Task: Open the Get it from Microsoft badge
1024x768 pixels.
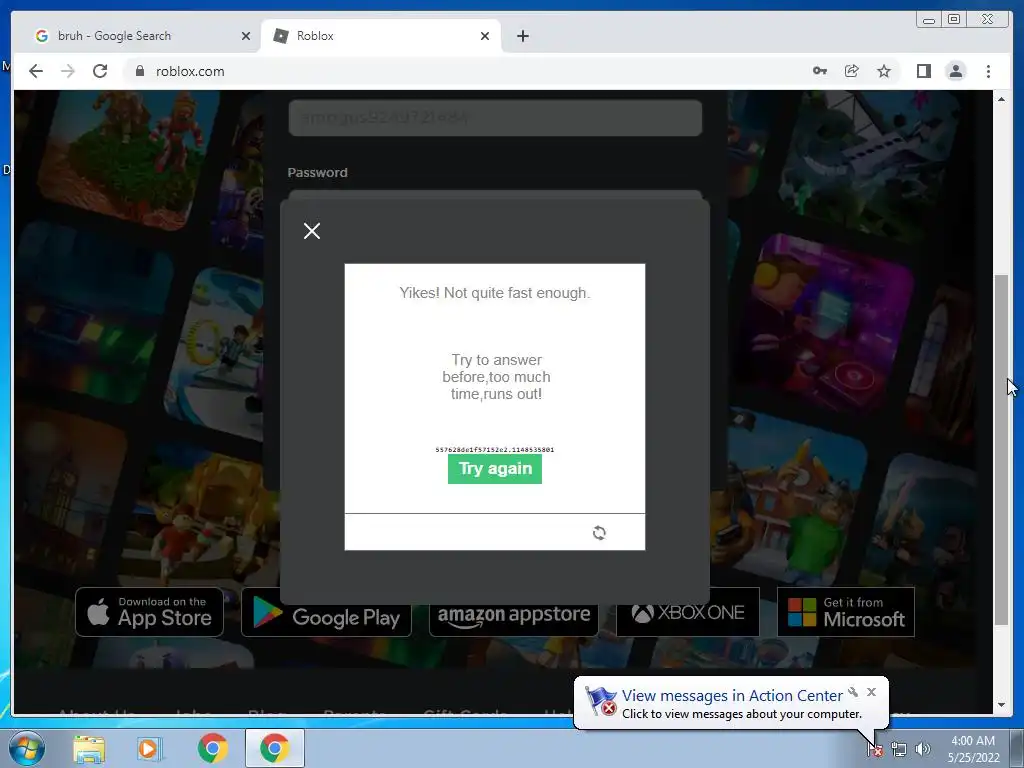Action: point(846,612)
